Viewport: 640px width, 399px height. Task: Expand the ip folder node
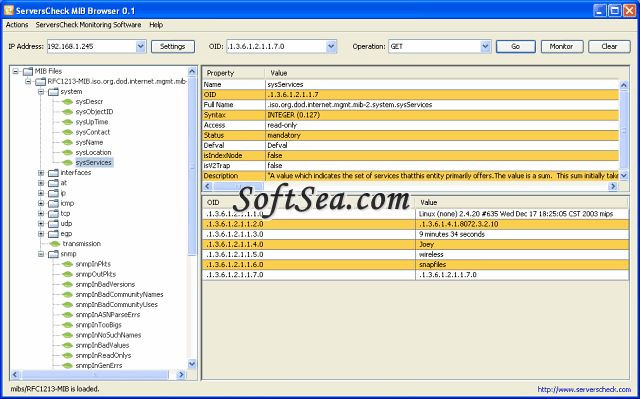41,193
